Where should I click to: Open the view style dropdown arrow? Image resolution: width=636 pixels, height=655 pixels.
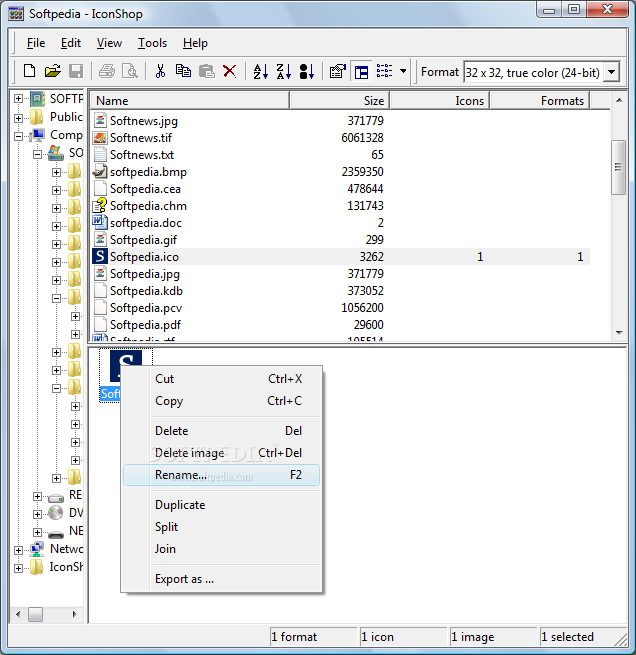pyautogui.click(x=403, y=71)
